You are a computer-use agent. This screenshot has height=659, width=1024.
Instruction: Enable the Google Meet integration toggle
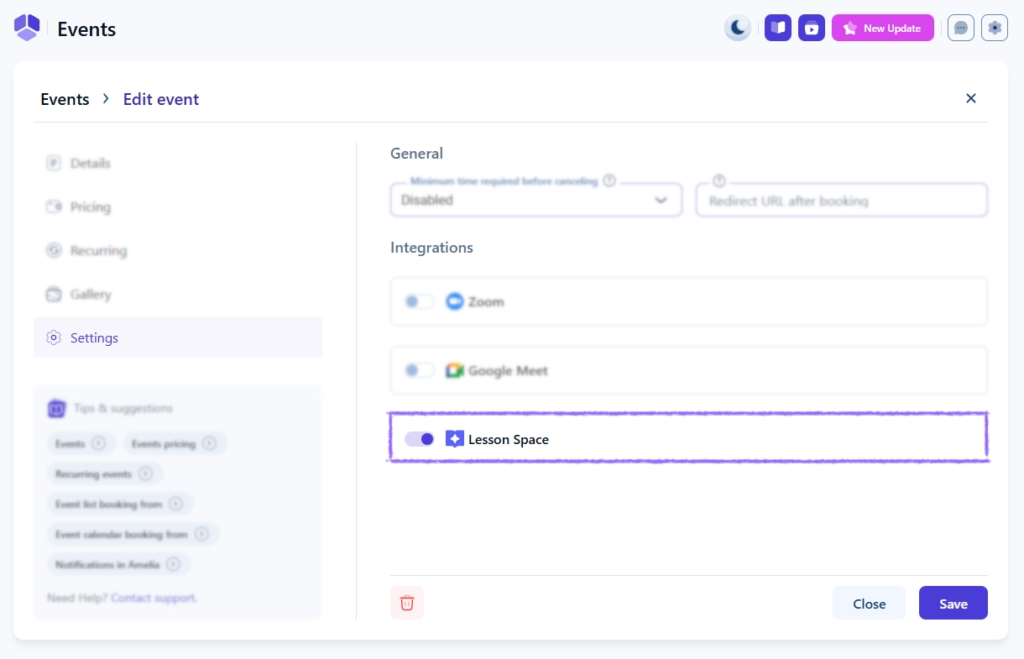pyautogui.click(x=419, y=371)
